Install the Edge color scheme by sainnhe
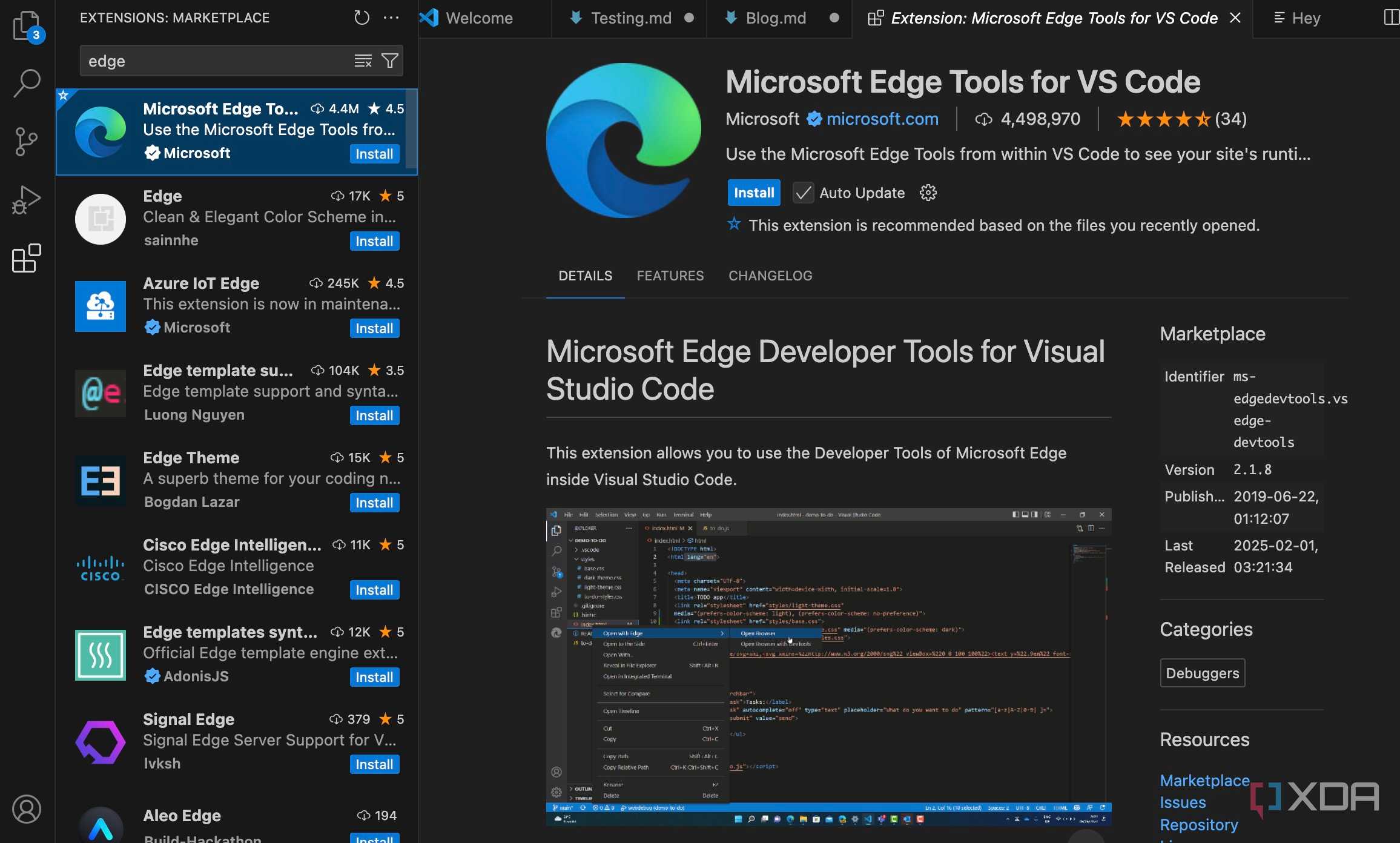This screenshot has width=1400, height=843. pyautogui.click(x=374, y=241)
